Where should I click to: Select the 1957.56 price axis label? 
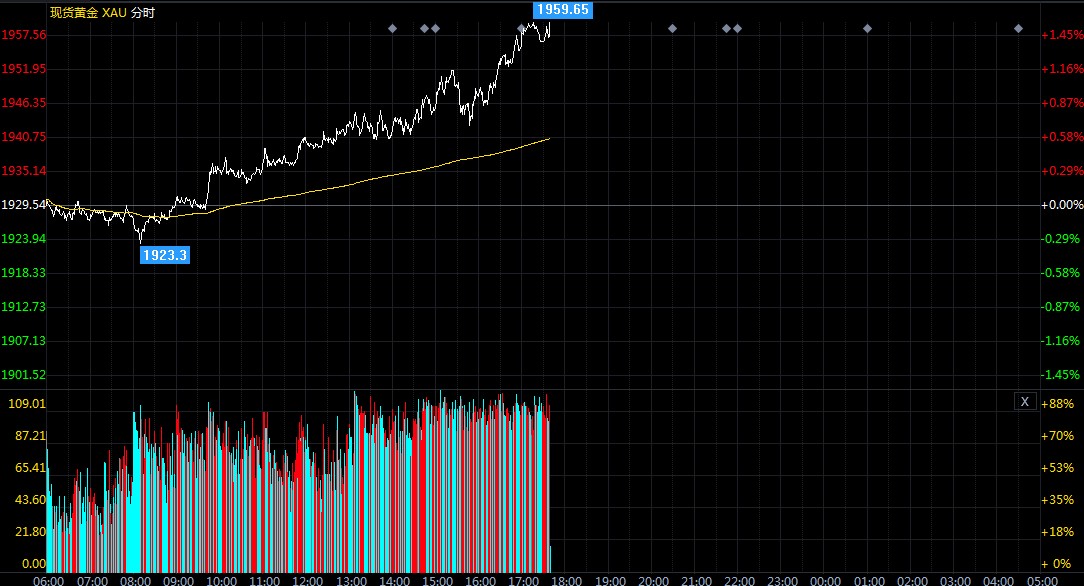(x=24, y=35)
